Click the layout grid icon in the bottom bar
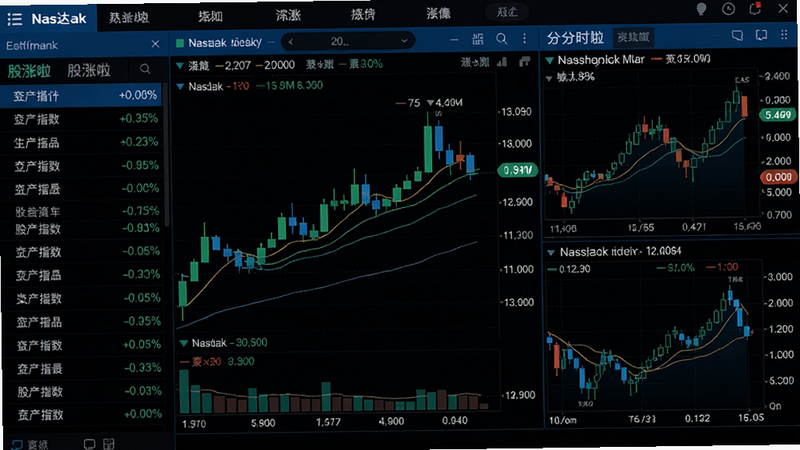This screenshot has width=800, height=450. coord(109,444)
